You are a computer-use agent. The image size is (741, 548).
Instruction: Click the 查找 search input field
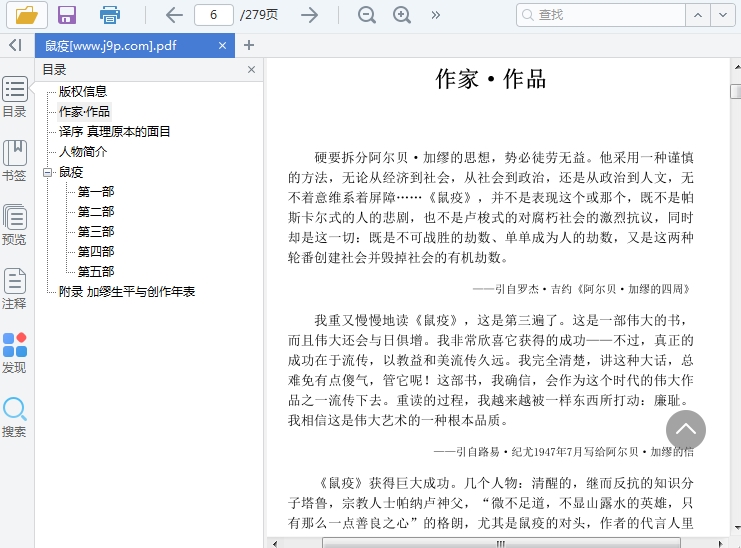tap(601, 15)
